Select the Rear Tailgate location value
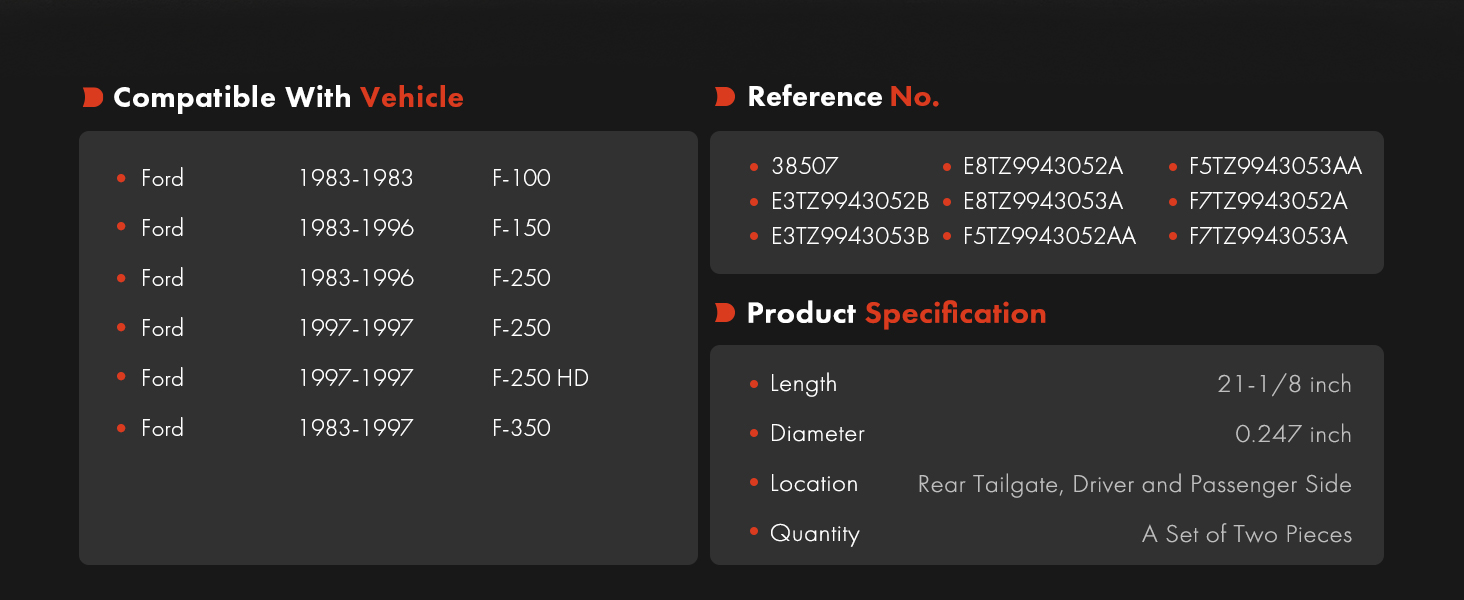Screen dimensions: 1464x600 click(1135, 484)
